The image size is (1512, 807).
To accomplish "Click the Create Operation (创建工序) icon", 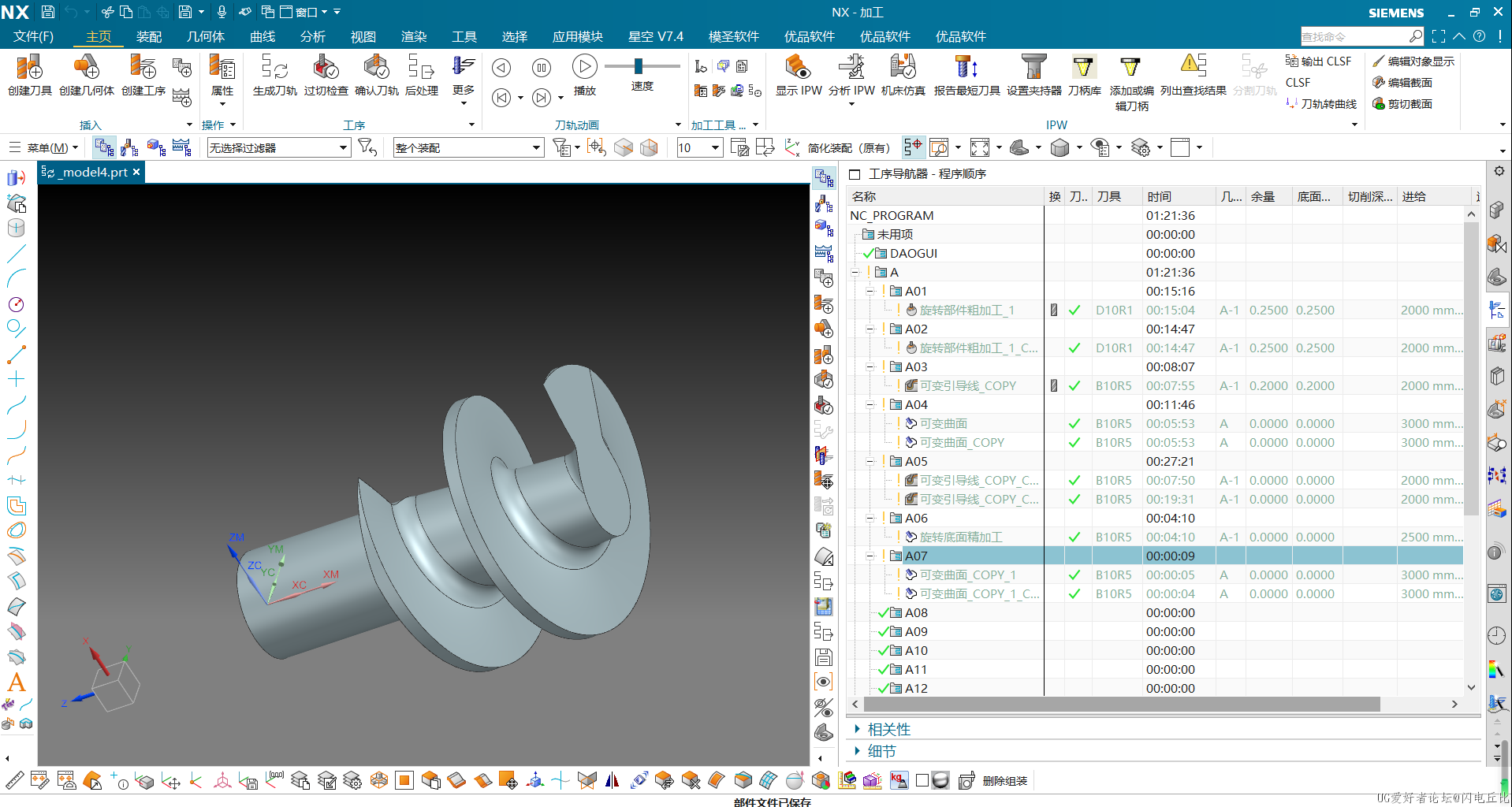I will click(x=143, y=75).
